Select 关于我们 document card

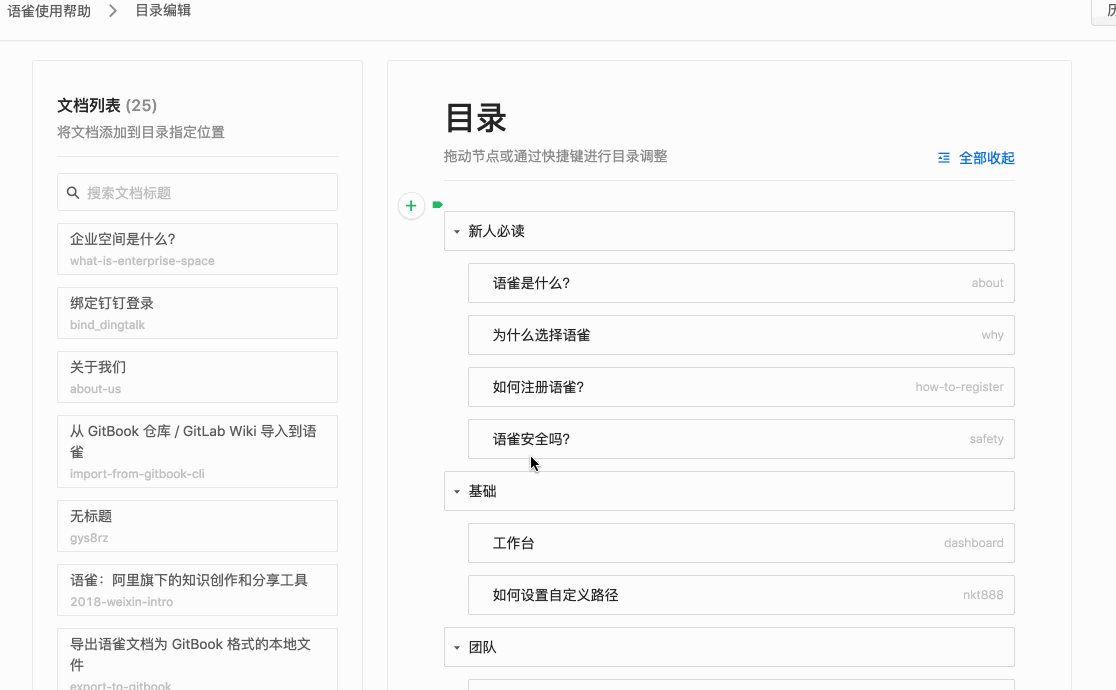(197, 377)
